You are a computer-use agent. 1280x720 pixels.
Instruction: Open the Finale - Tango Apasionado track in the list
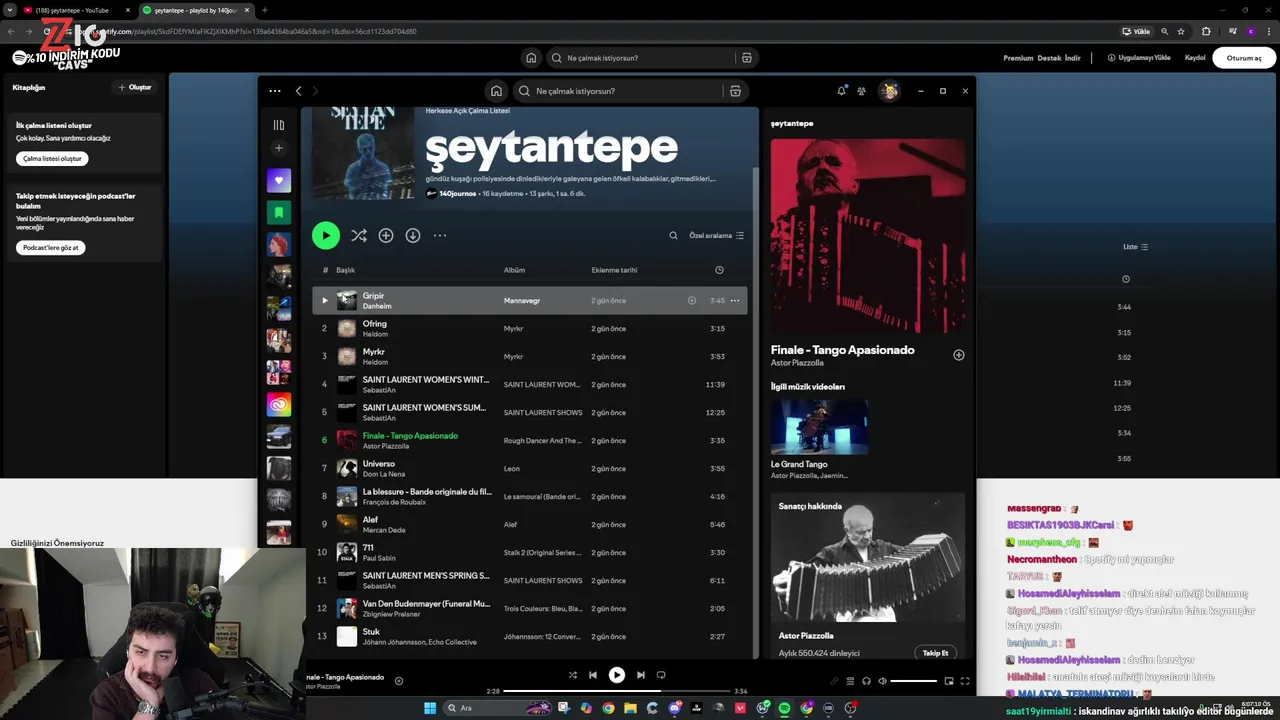410,436
